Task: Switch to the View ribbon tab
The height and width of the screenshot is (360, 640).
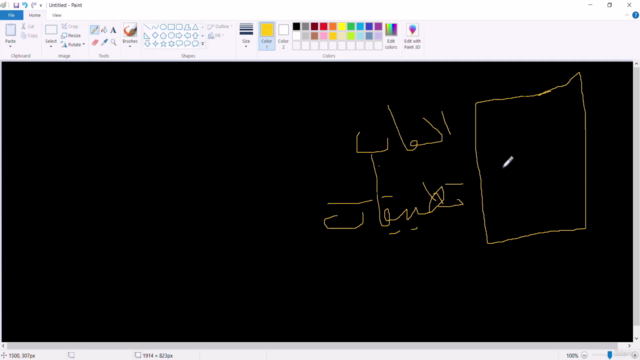Action: point(57,15)
